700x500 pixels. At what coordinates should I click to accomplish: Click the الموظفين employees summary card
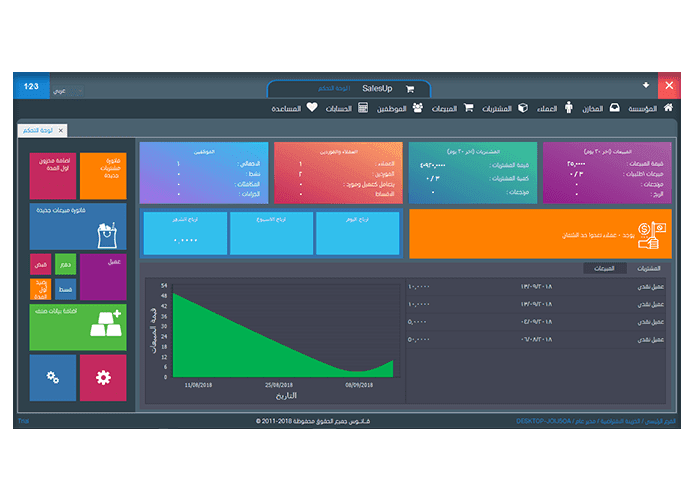pyautogui.click(x=204, y=173)
